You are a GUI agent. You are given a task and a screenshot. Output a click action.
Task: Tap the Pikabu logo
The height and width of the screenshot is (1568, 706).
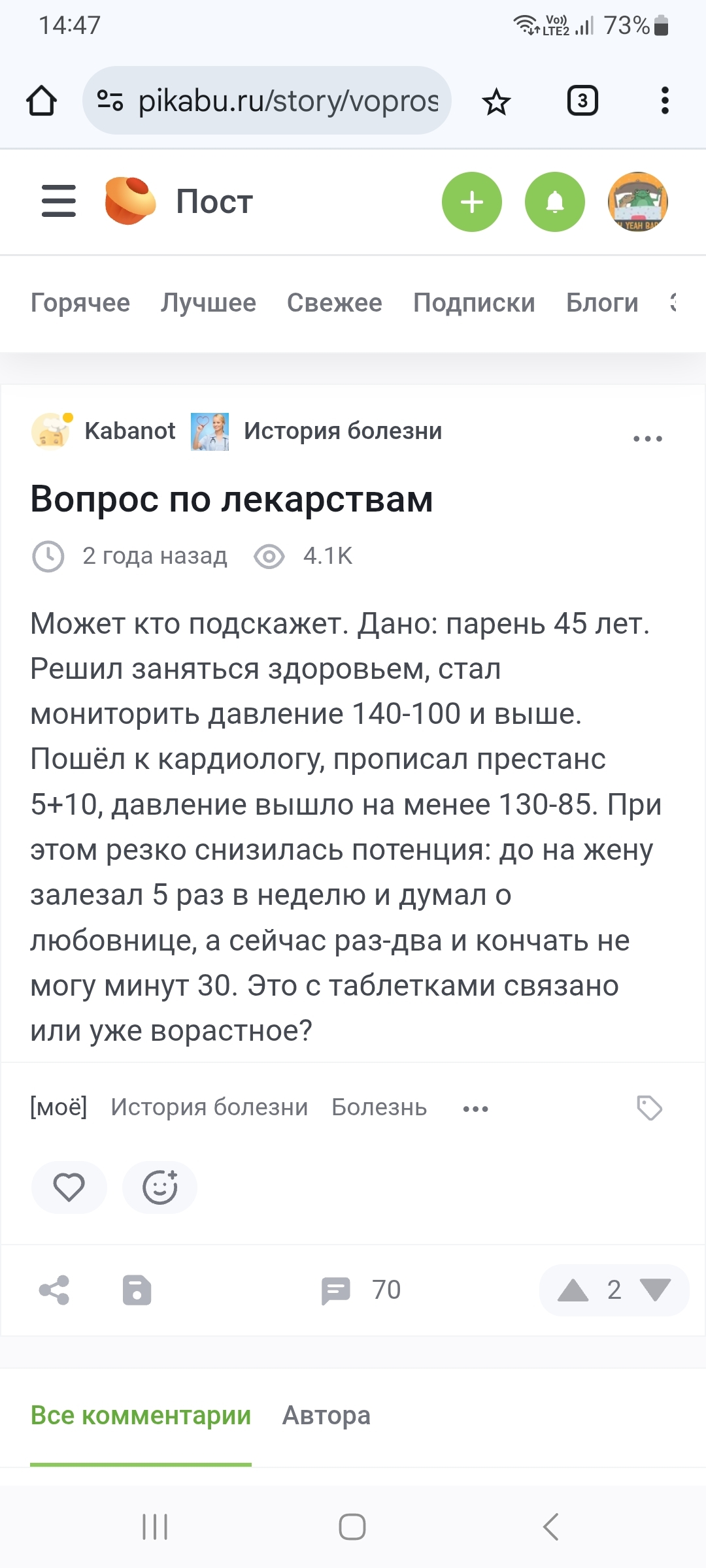pos(130,201)
